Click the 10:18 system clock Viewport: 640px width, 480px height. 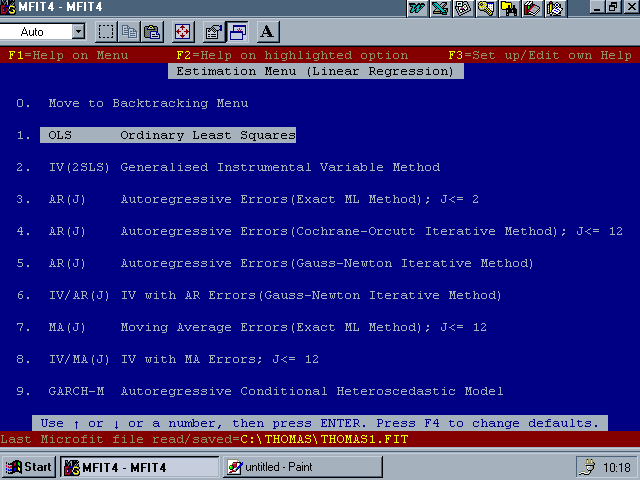pos(617,467)
